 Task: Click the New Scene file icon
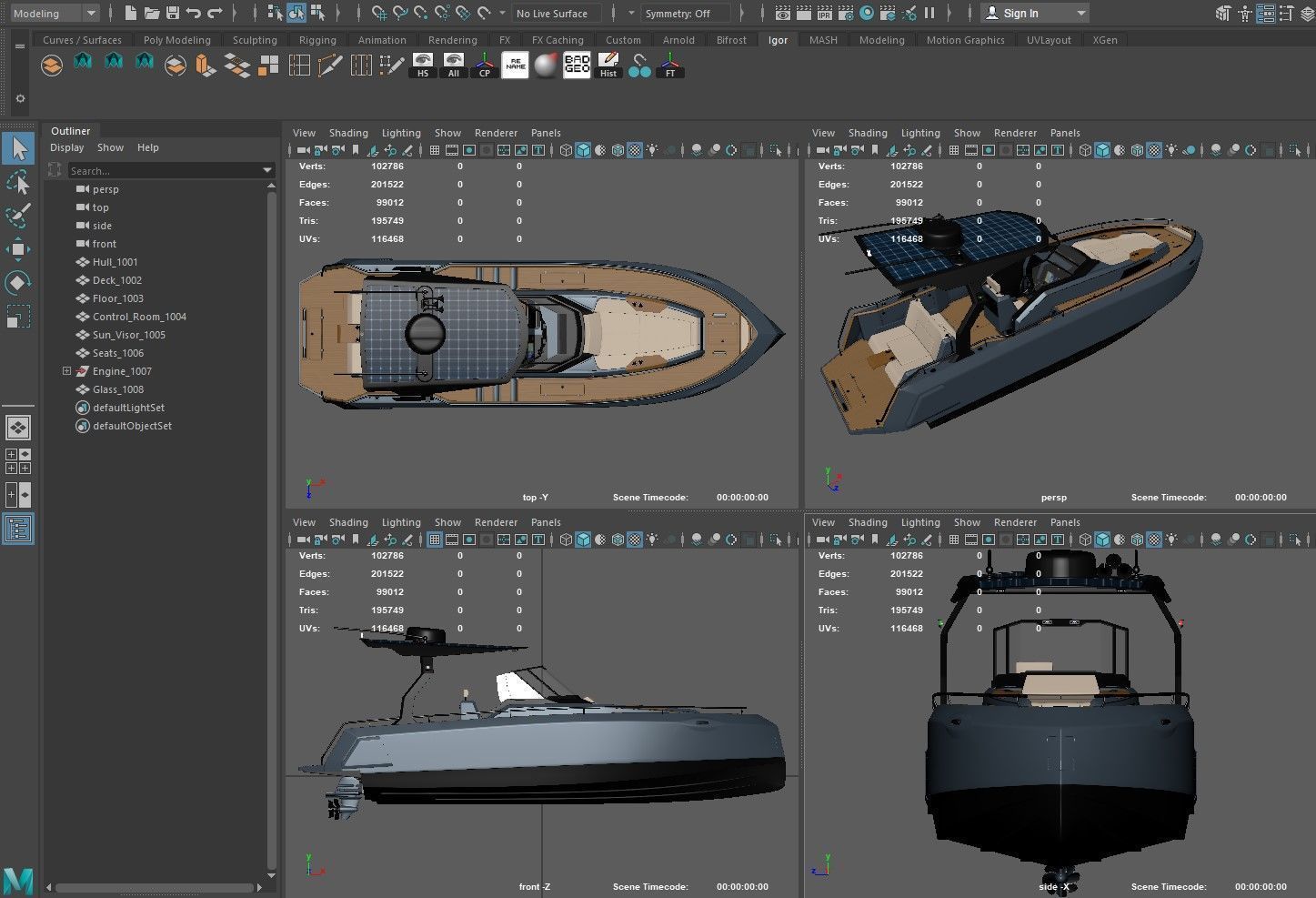[131, 13]
